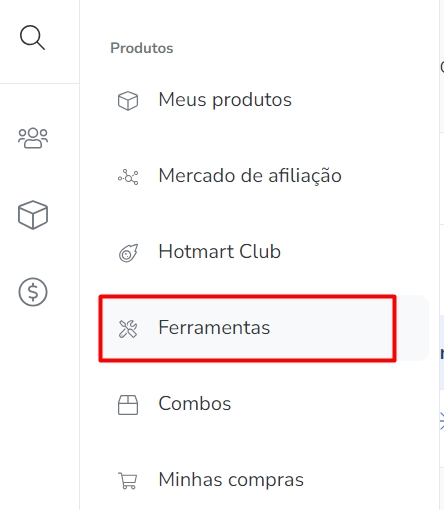The image size is (444, 510).
Task: Click the network icon beside Mercado de afiliação
Action: point(128,177)
